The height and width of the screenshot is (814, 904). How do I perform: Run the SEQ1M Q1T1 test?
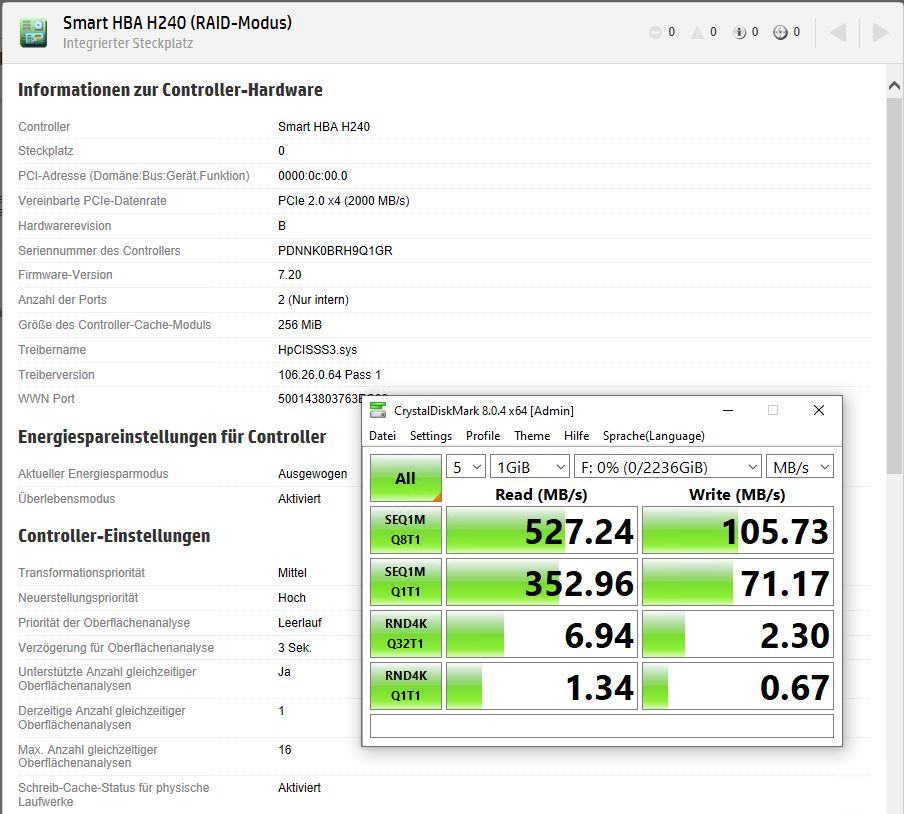click(406, 582)
